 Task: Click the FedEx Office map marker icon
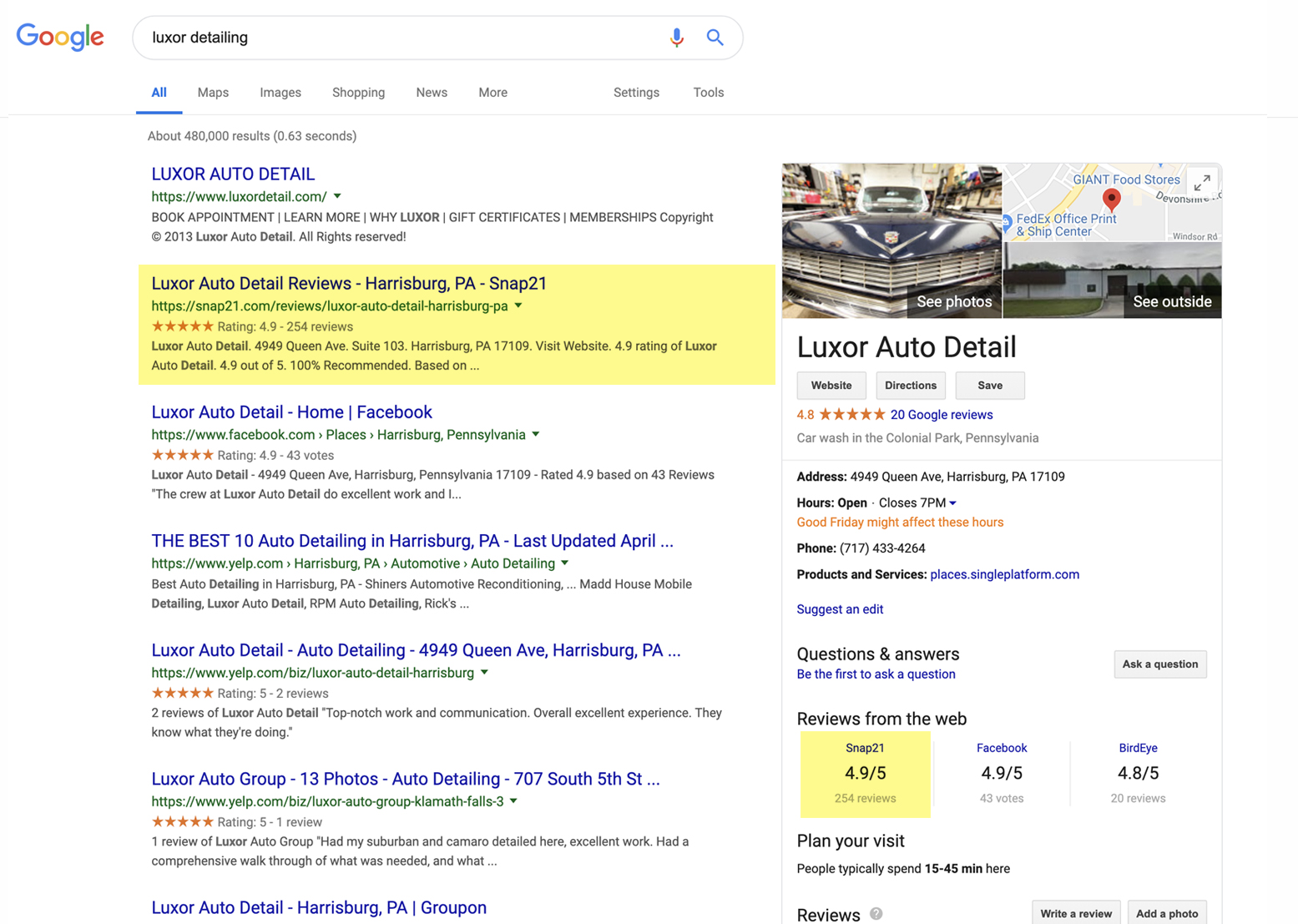tap(1008, 223)
